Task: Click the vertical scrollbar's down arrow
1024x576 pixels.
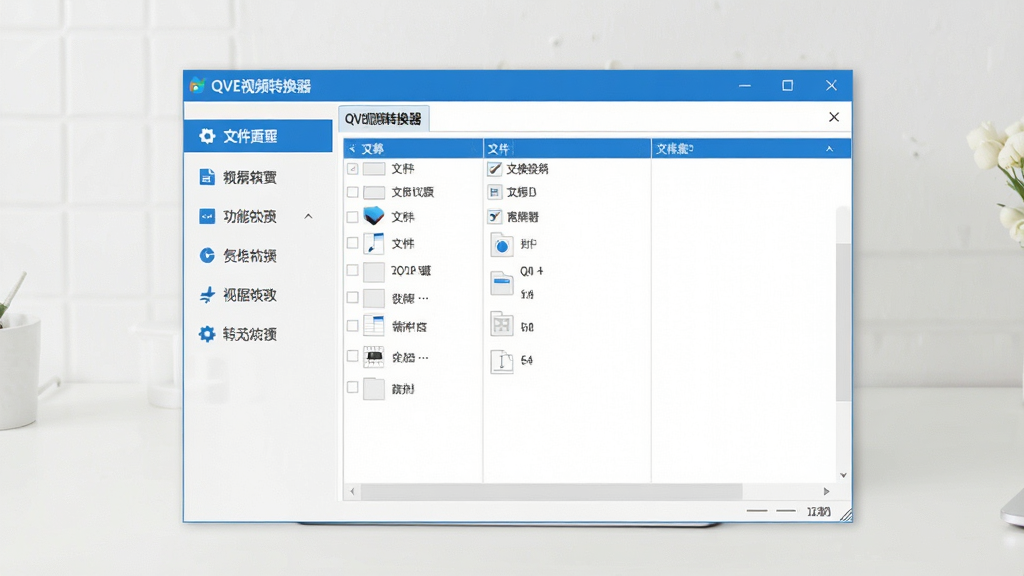Action: (843, 475)
